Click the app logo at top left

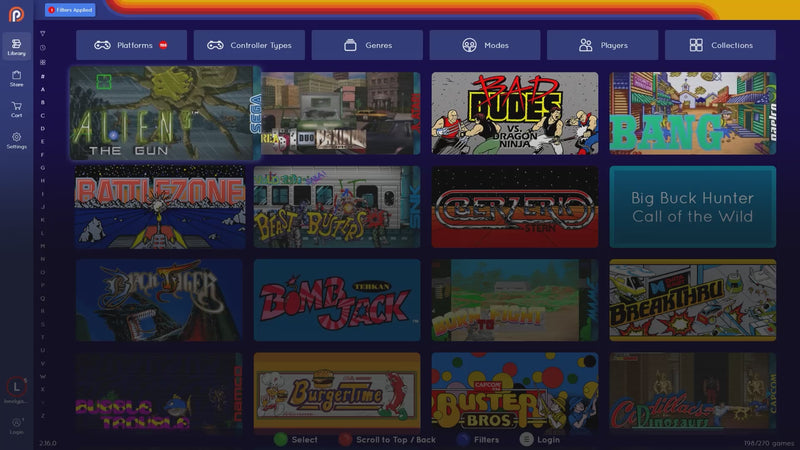[x=16, y=14]
